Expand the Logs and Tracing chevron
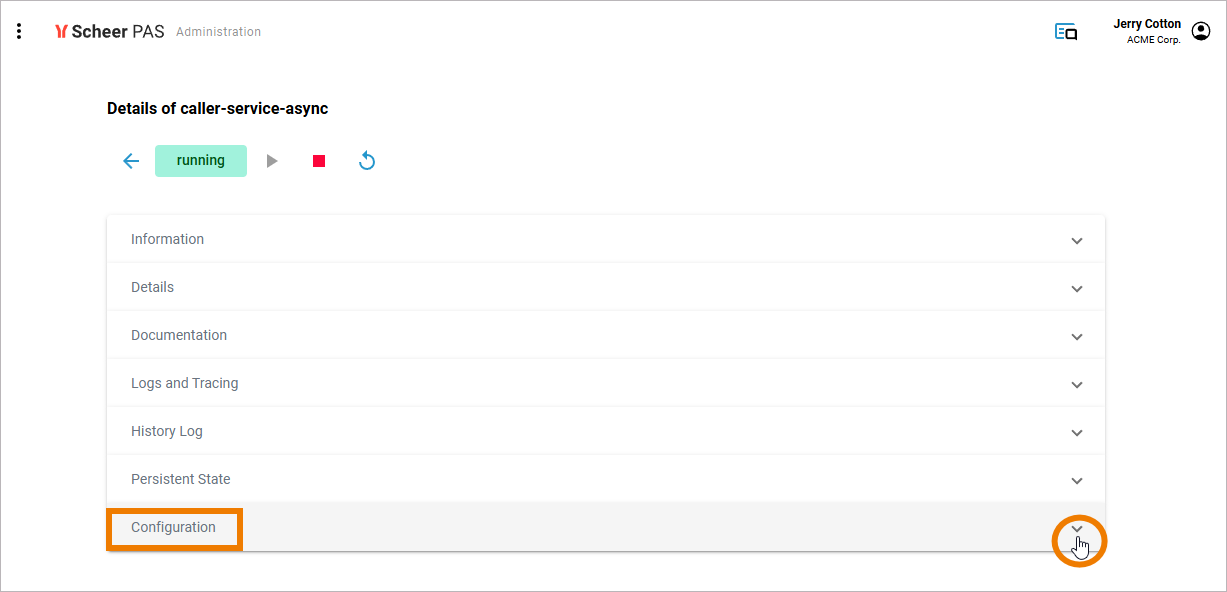Viewport: 1227px width, 592px height. tap(1077, 385)
